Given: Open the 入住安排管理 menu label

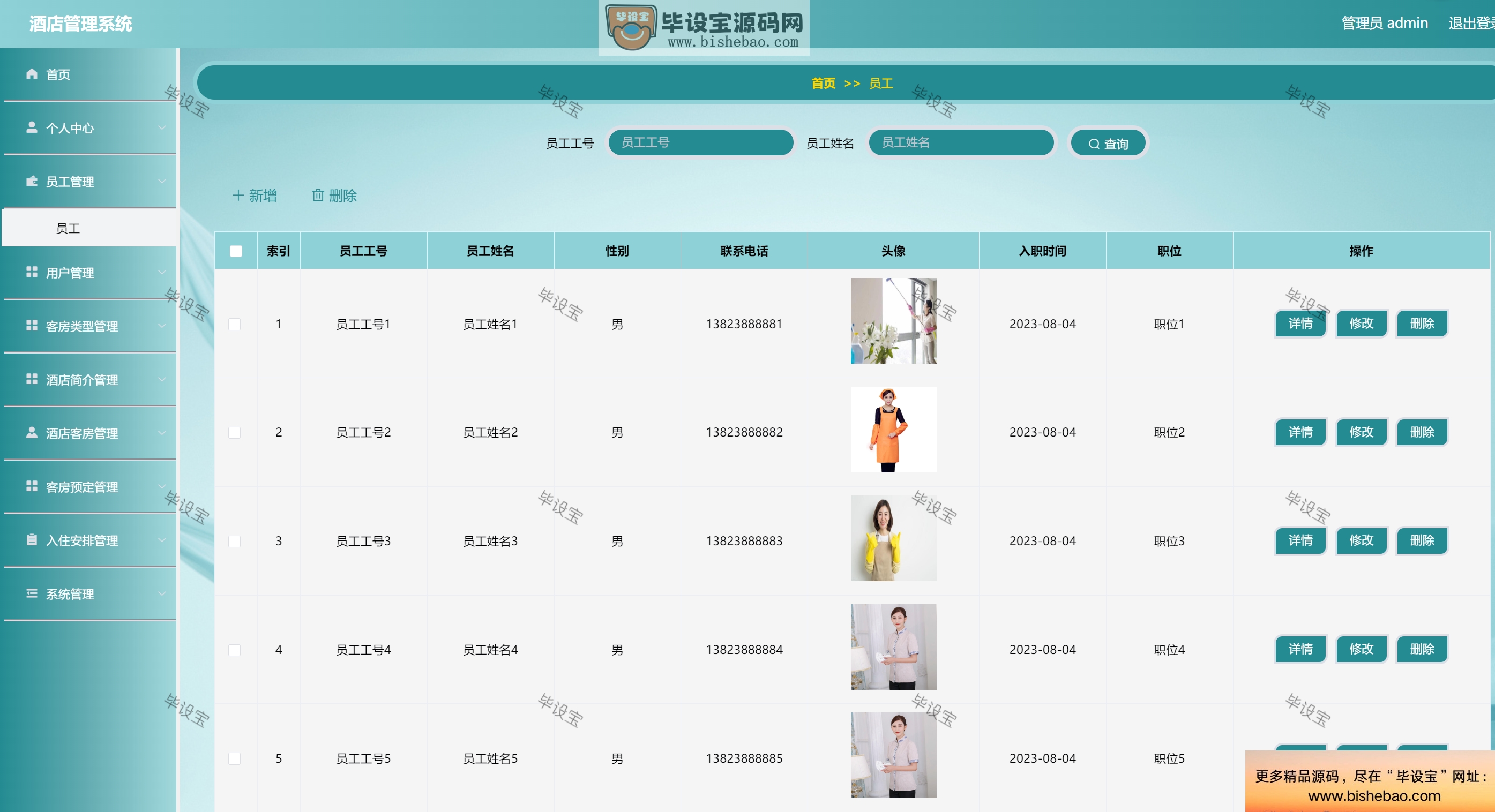Looking at the screenshot, I should tap(82, 540).
